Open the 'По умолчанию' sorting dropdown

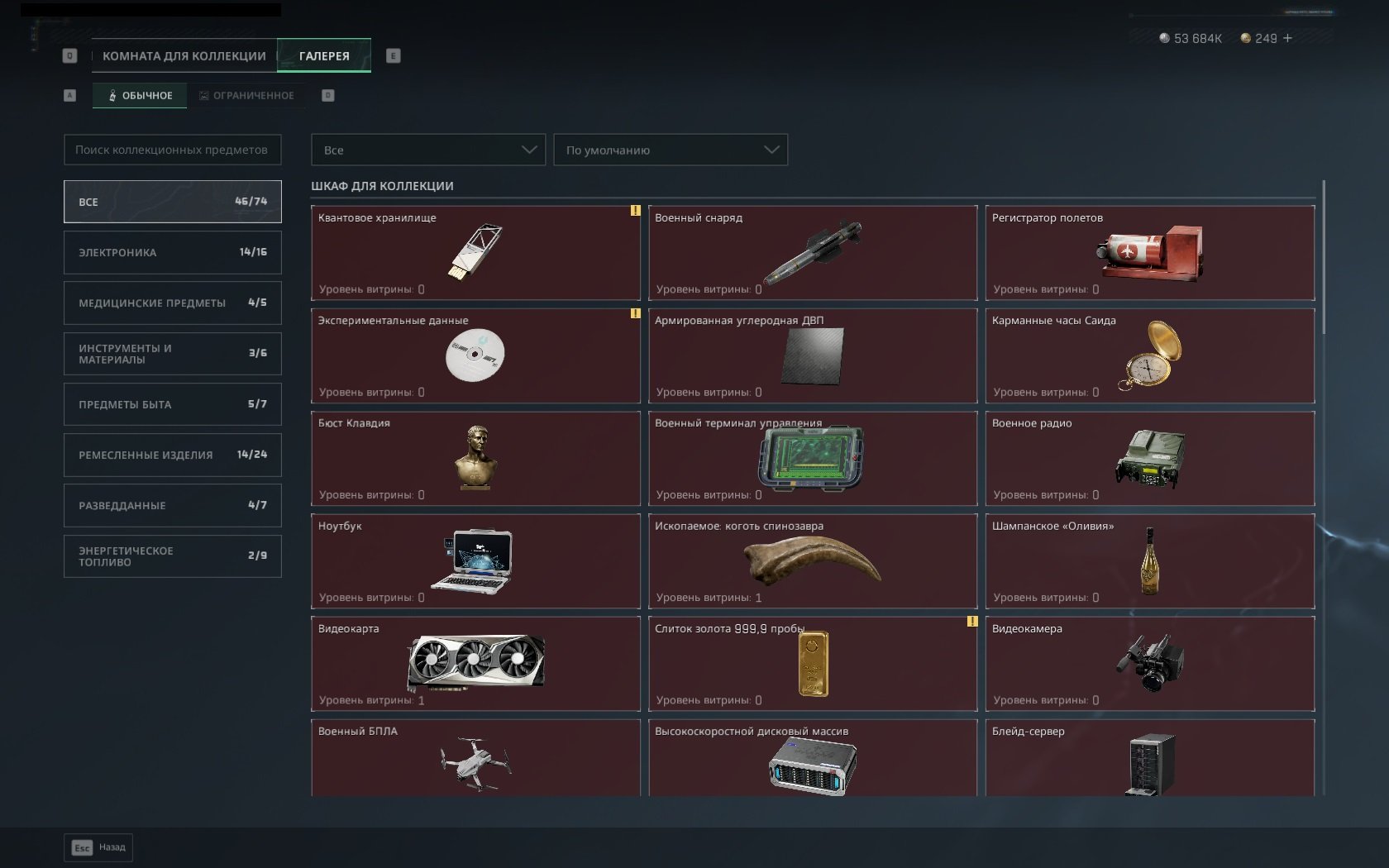[671, 150]
